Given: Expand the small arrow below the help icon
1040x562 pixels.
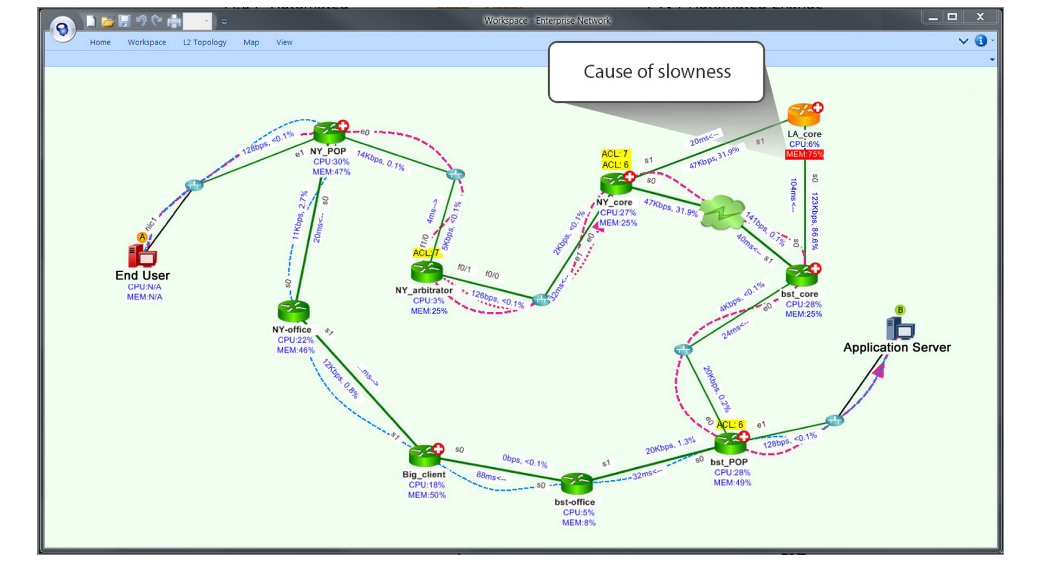Looking at the screenshot, I should (x=992, y=60).
